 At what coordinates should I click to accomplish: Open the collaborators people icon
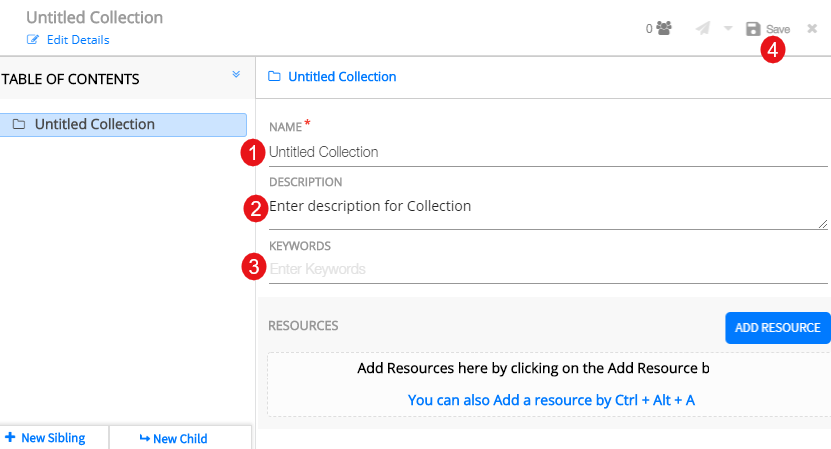click(x=663, y=29)
